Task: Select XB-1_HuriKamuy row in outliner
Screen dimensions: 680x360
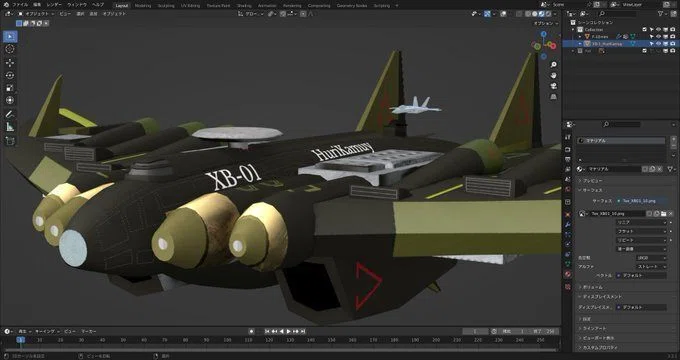Action: [620, 44]
